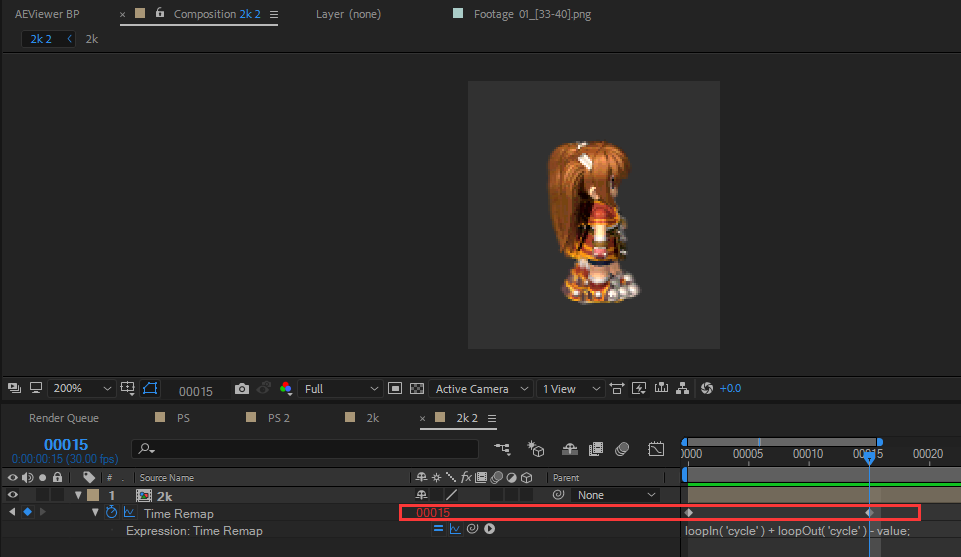Enable the Motion Blur timeline switch icon

(x=622, y=449)
